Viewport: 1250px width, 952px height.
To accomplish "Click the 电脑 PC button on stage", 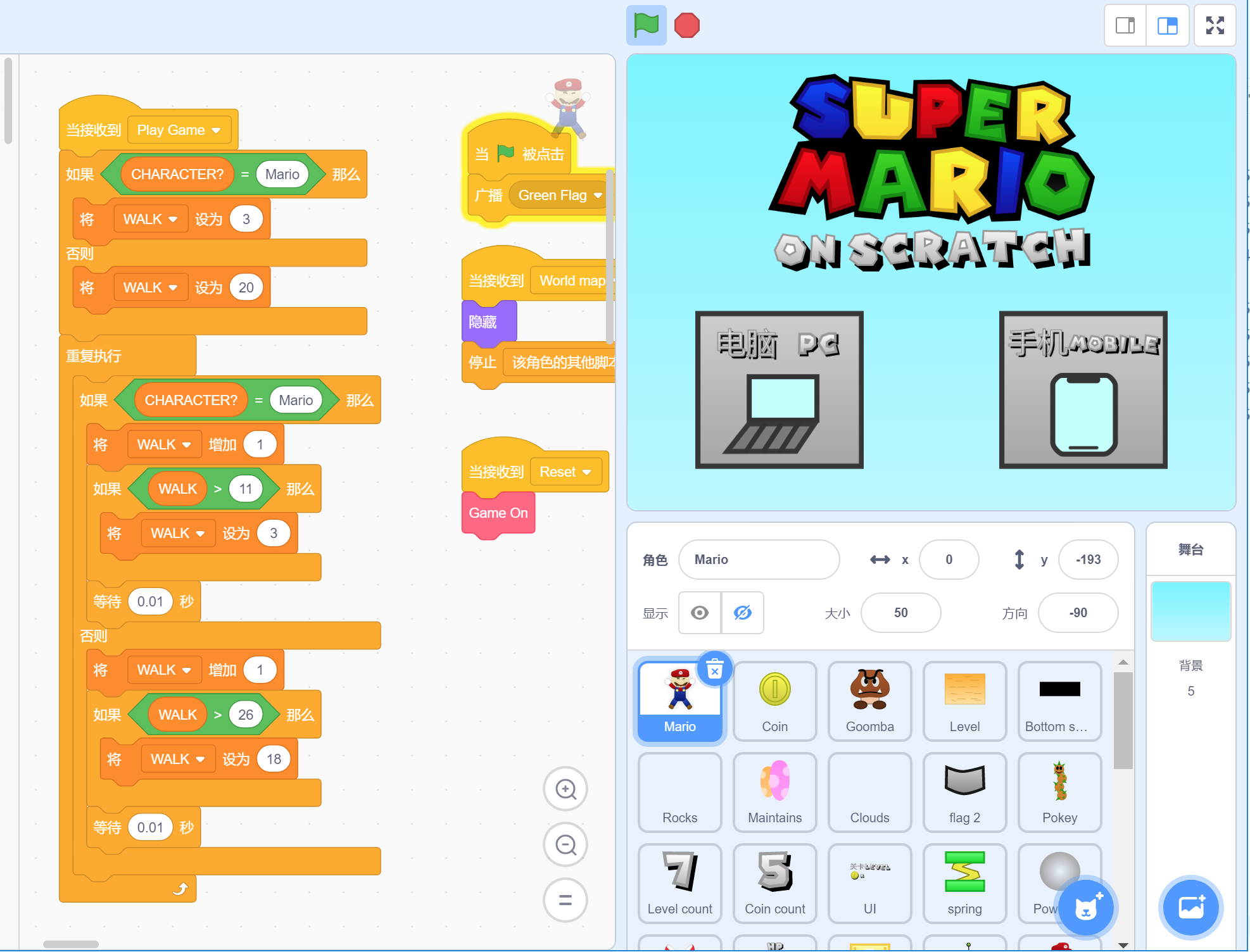I will tap(779, 390).
